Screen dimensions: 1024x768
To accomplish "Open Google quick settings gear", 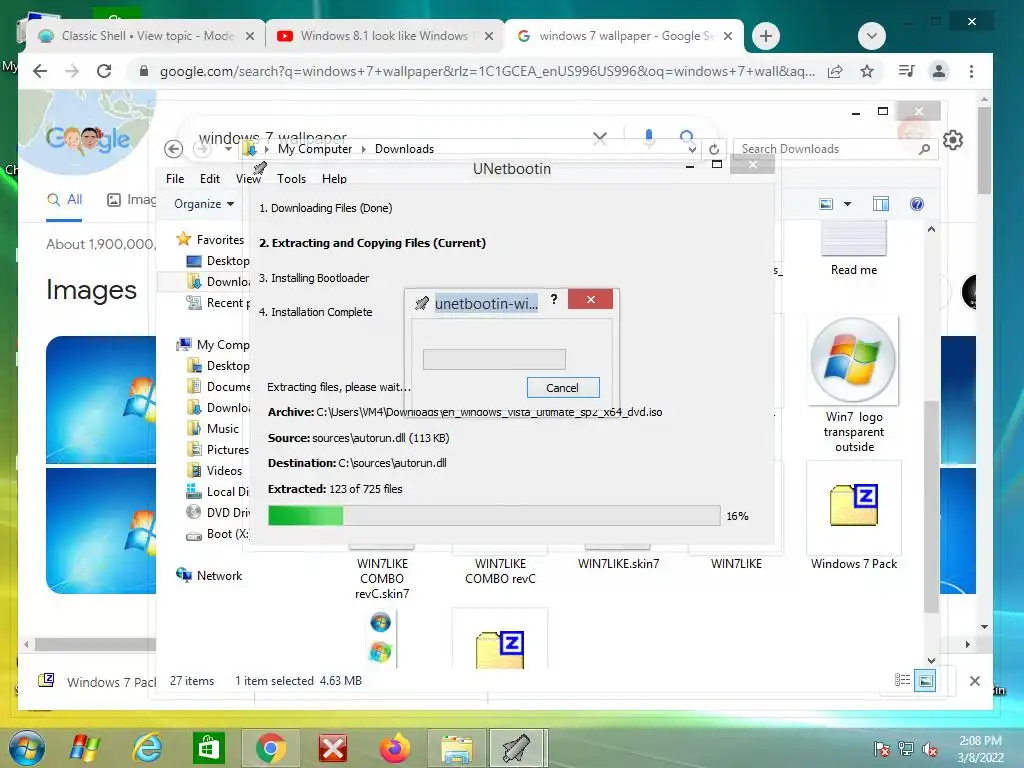I will click(x=953, y=140).
